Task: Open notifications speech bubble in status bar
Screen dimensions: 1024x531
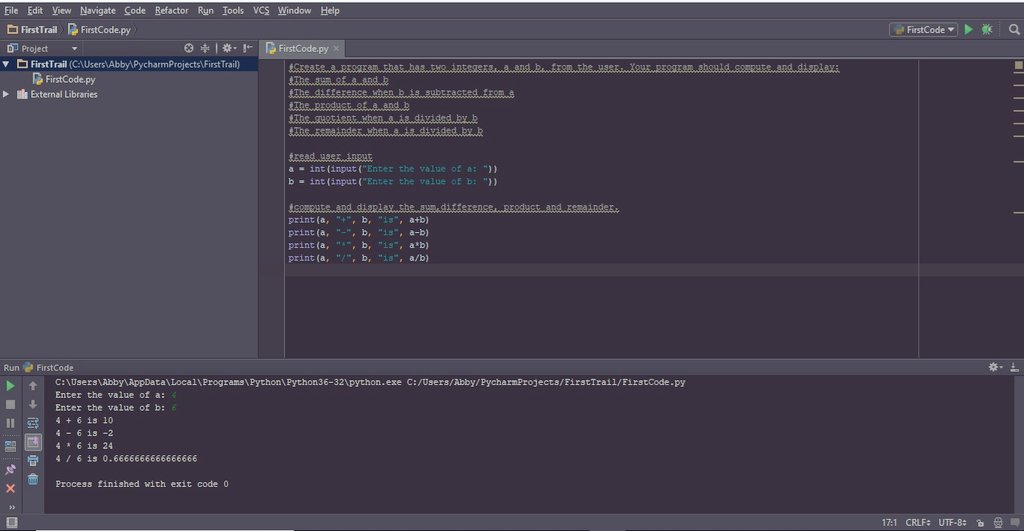Action: pos(1015,523)
